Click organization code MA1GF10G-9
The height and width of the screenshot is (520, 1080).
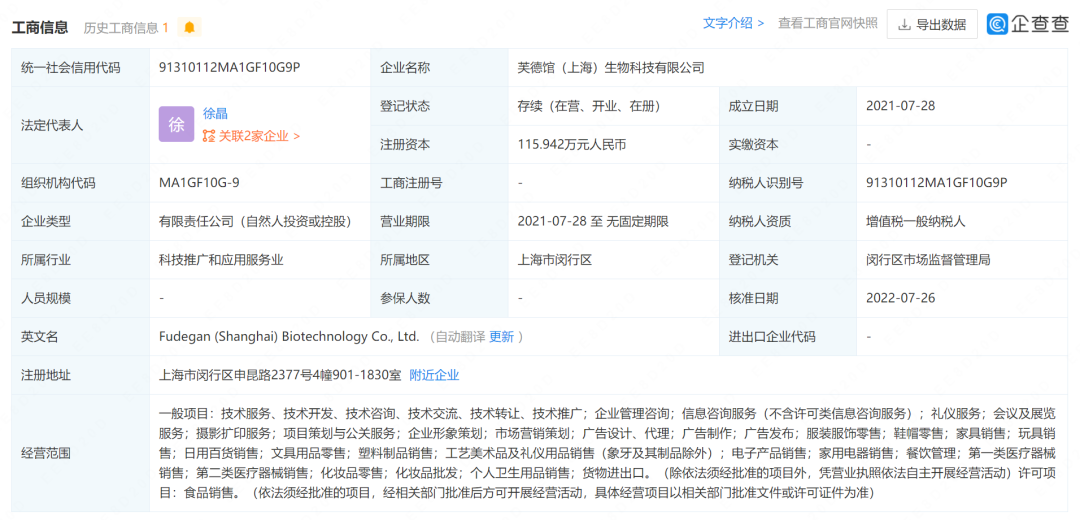pos(199,183)
